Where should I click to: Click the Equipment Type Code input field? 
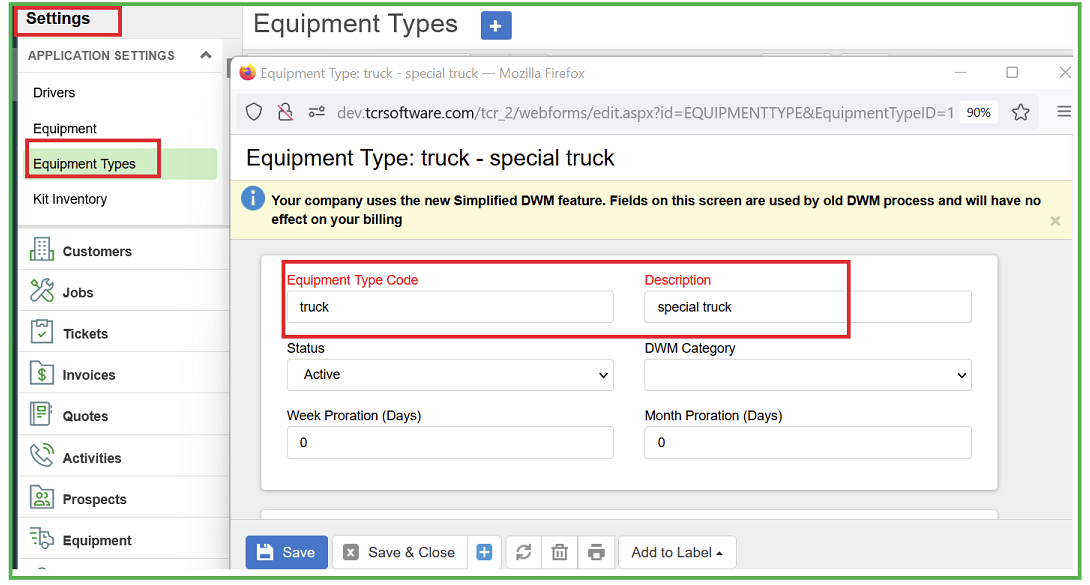pos(450,307)
